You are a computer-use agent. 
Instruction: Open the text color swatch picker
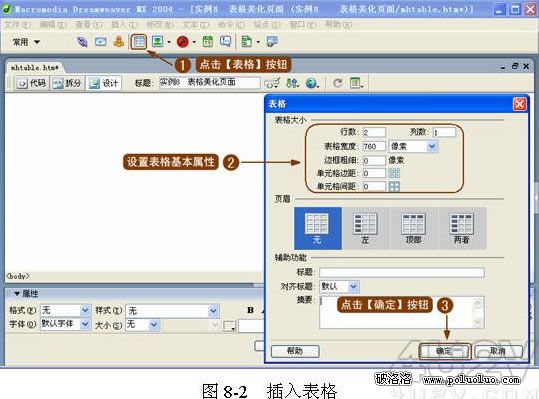click(229, 325)
